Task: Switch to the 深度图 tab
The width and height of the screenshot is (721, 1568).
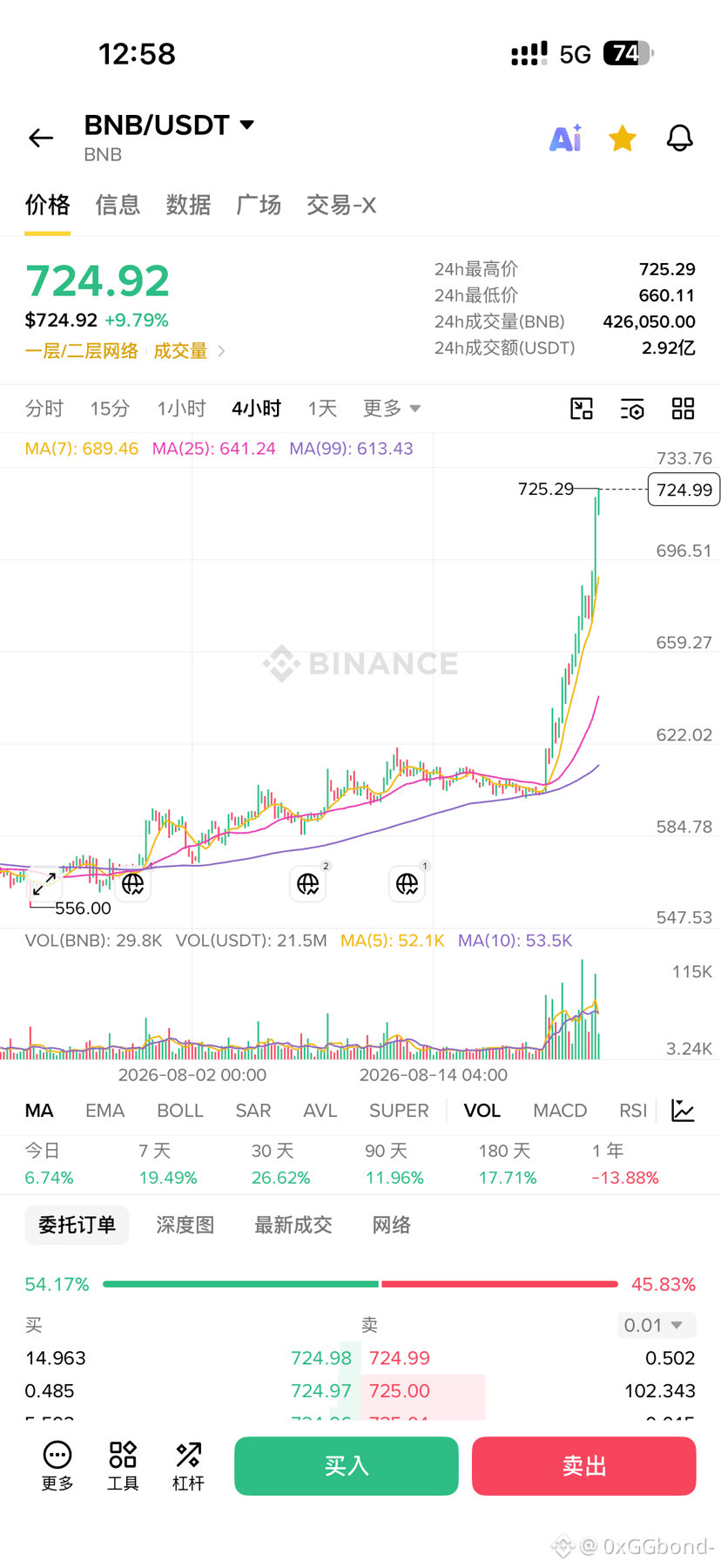Action: click(x=185, y=1225)
